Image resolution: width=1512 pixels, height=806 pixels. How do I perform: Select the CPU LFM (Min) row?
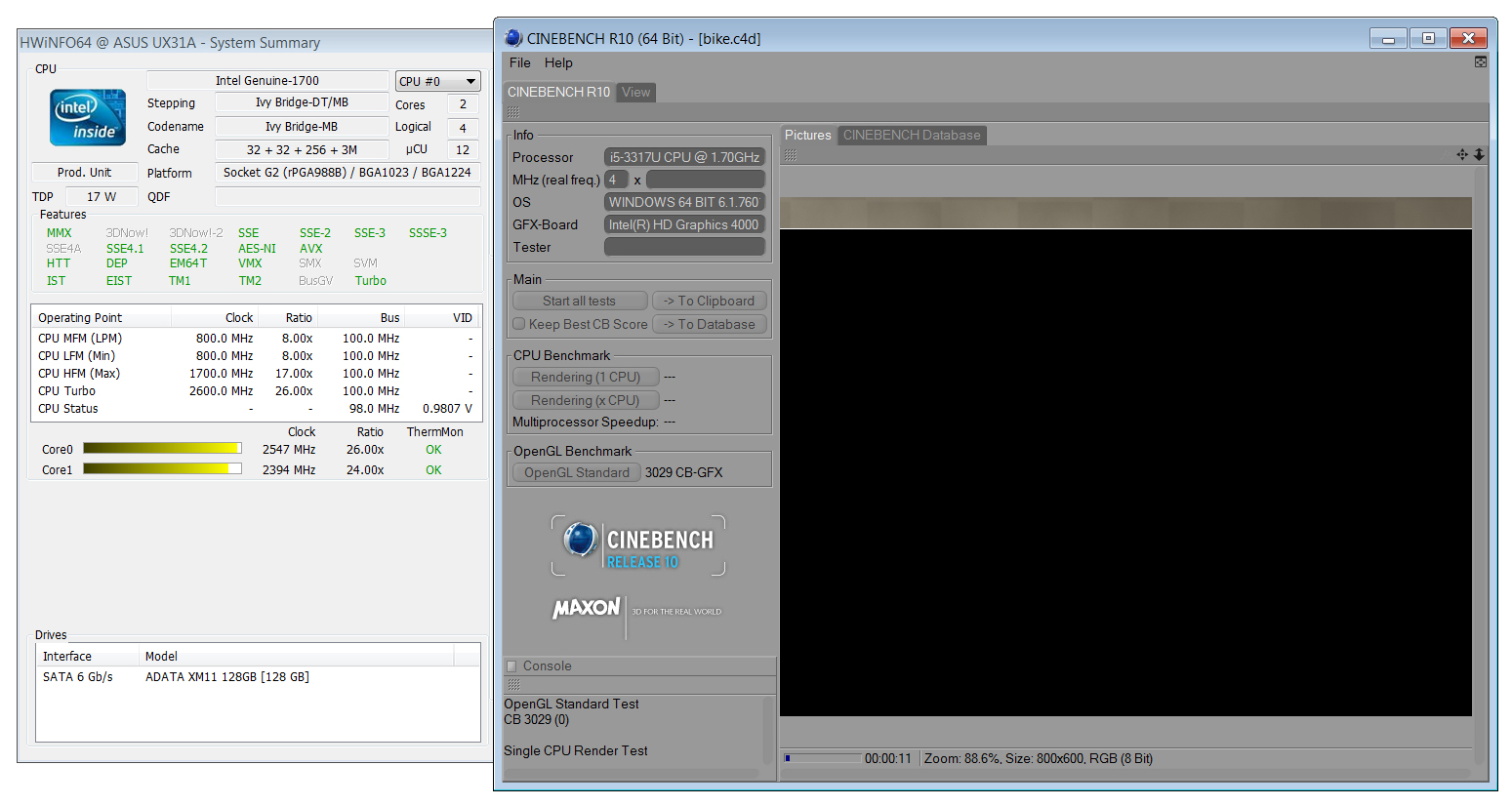click(256, 356)
